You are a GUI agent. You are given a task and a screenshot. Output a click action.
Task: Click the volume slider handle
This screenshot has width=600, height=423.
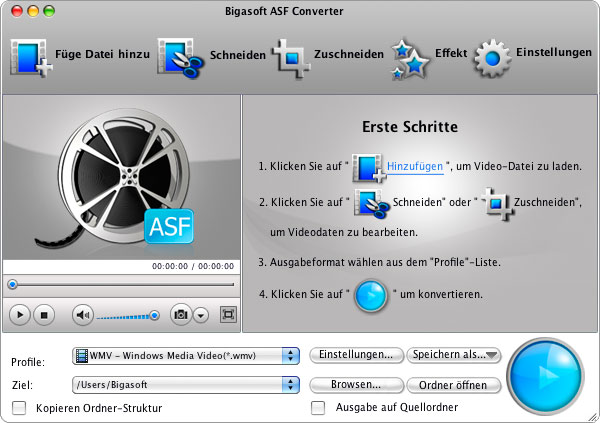[x=155, y=315]
